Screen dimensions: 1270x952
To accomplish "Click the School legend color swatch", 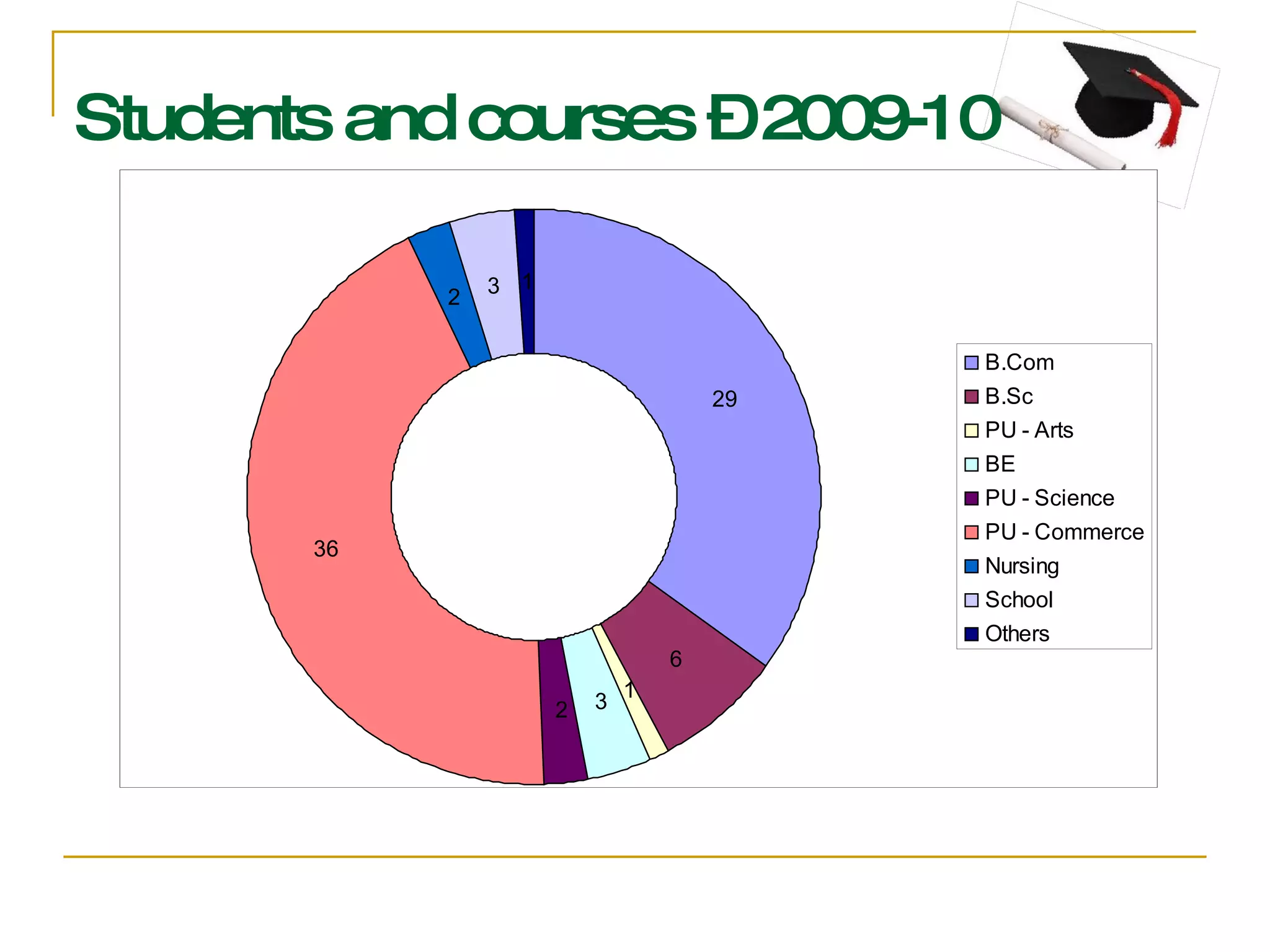I will tap(971, 600).
